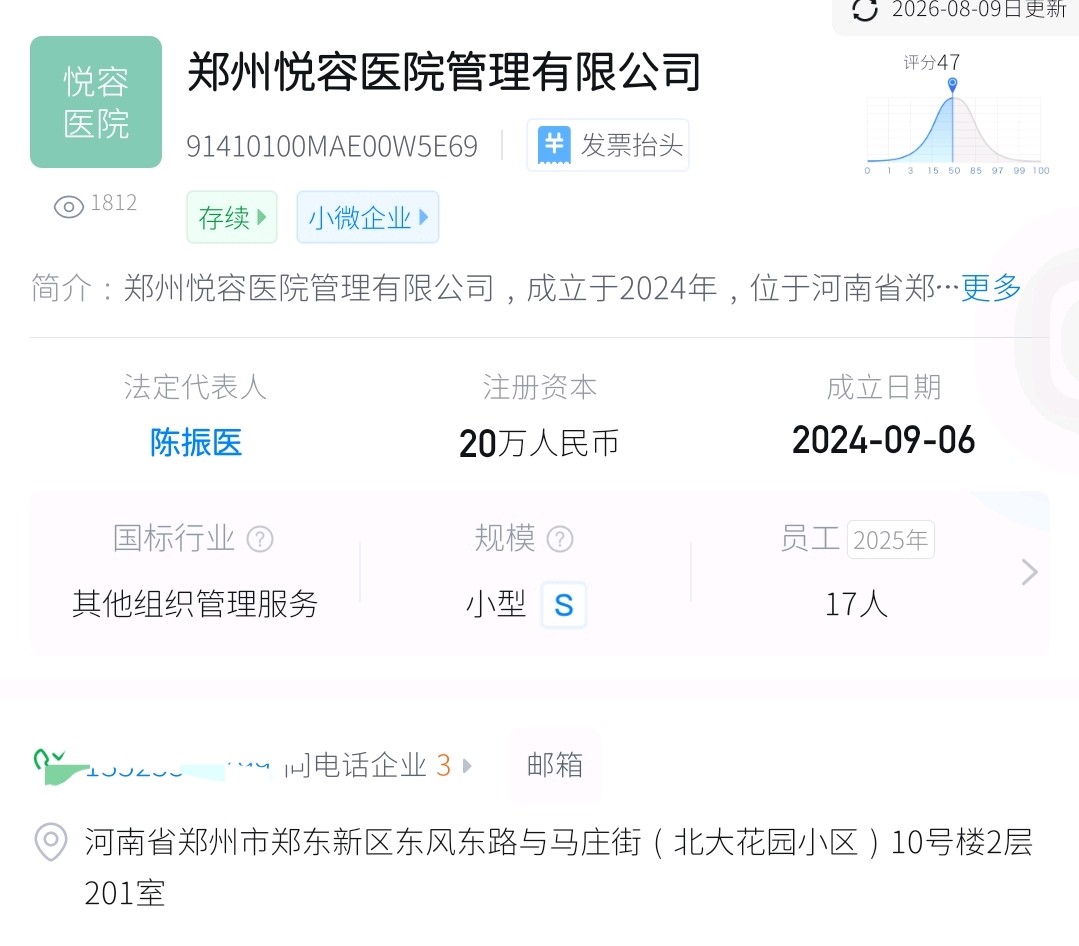1079x946 pixels.
Task: Click the eye view-count icon
Action: click(x=69, y=206)
